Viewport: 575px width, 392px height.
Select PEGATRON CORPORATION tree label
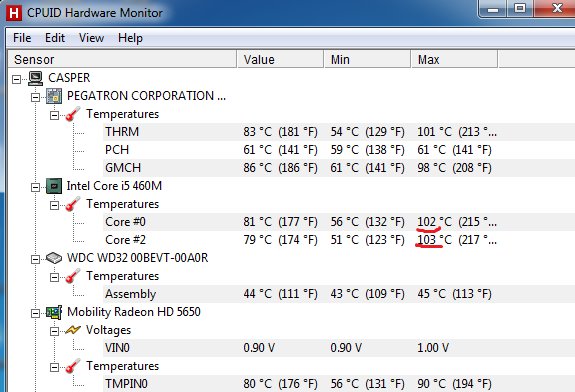point(146,96)
